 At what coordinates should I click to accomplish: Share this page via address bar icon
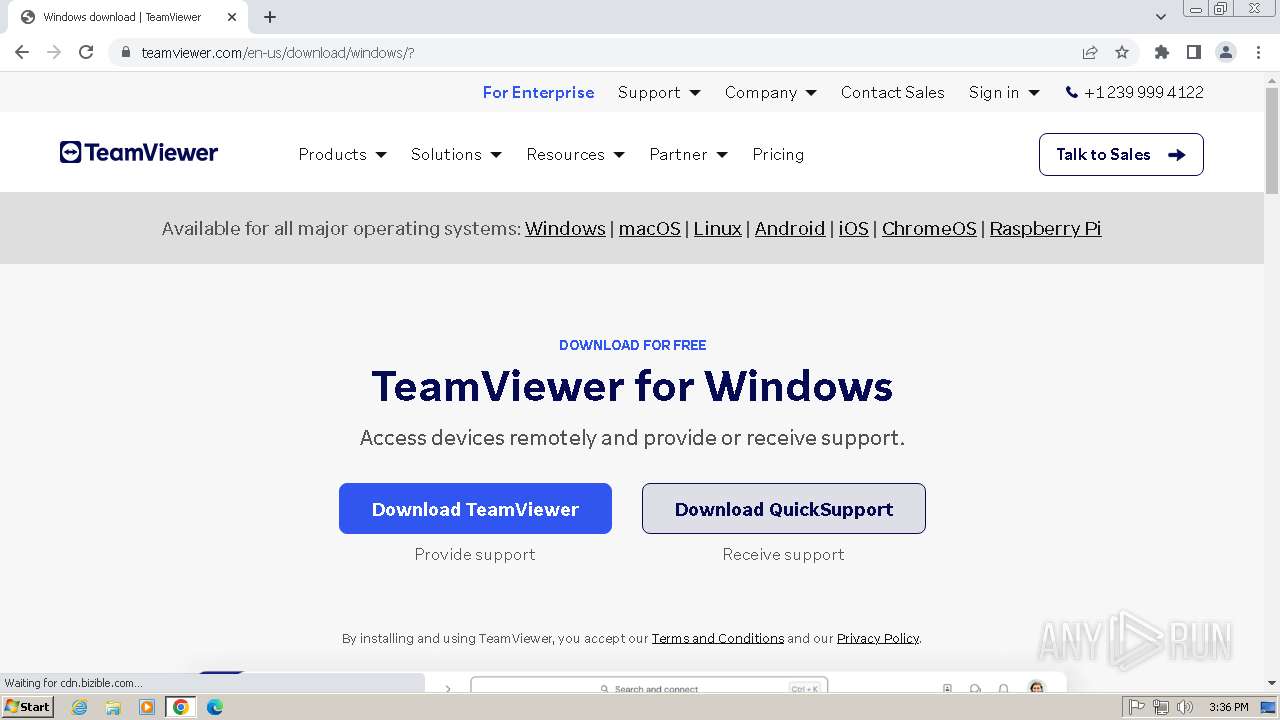(1090, 52)
